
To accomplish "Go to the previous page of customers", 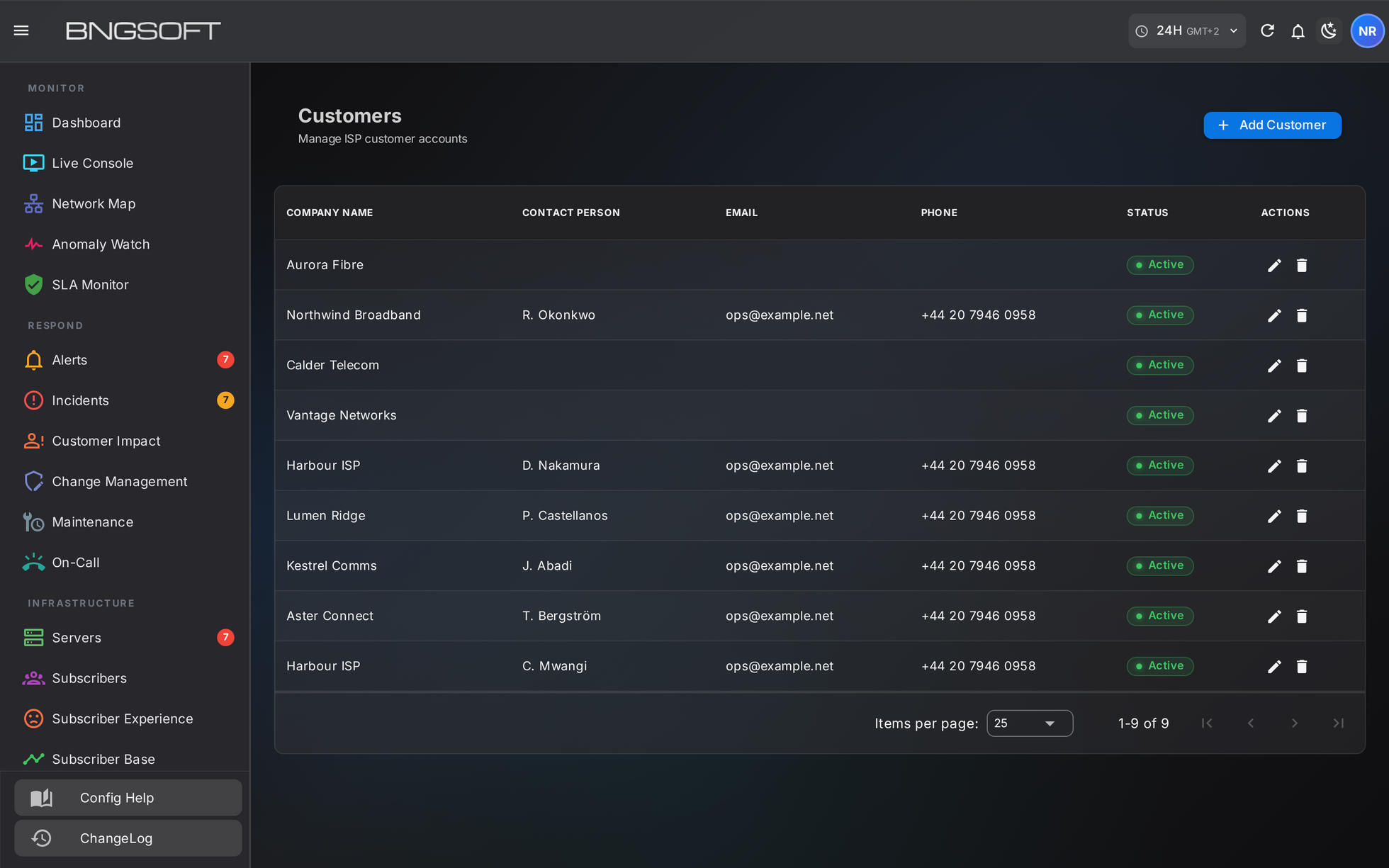I will (x=1251, y=723).
